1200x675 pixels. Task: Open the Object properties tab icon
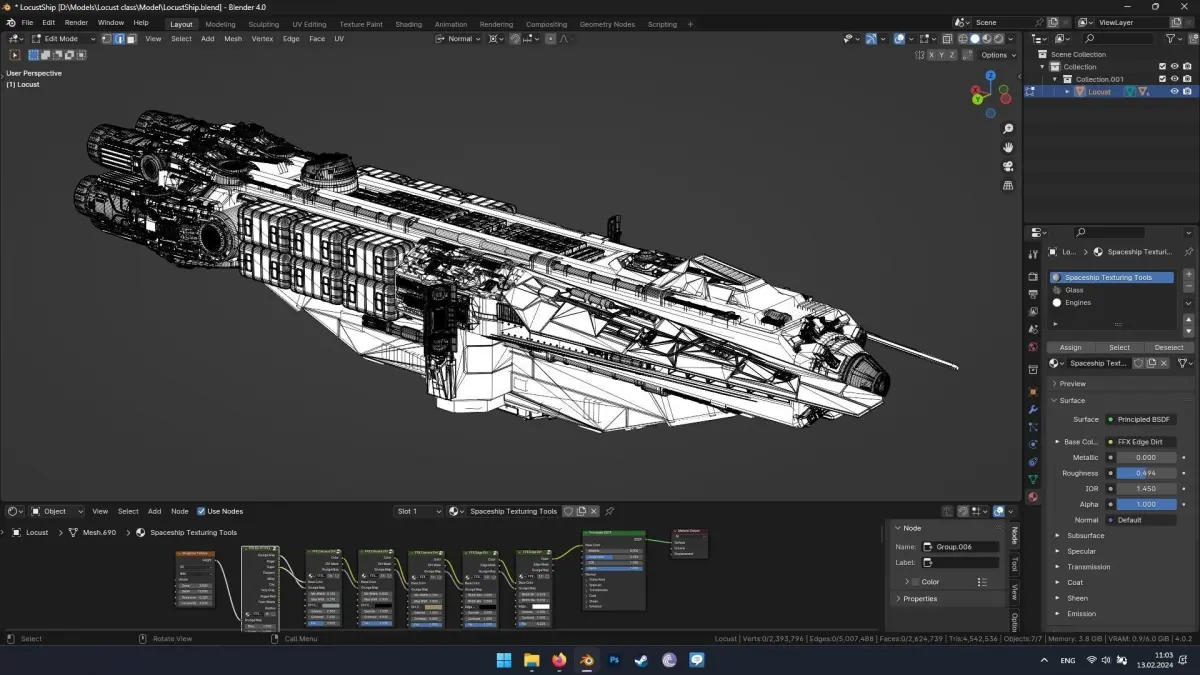[1033, 392]
